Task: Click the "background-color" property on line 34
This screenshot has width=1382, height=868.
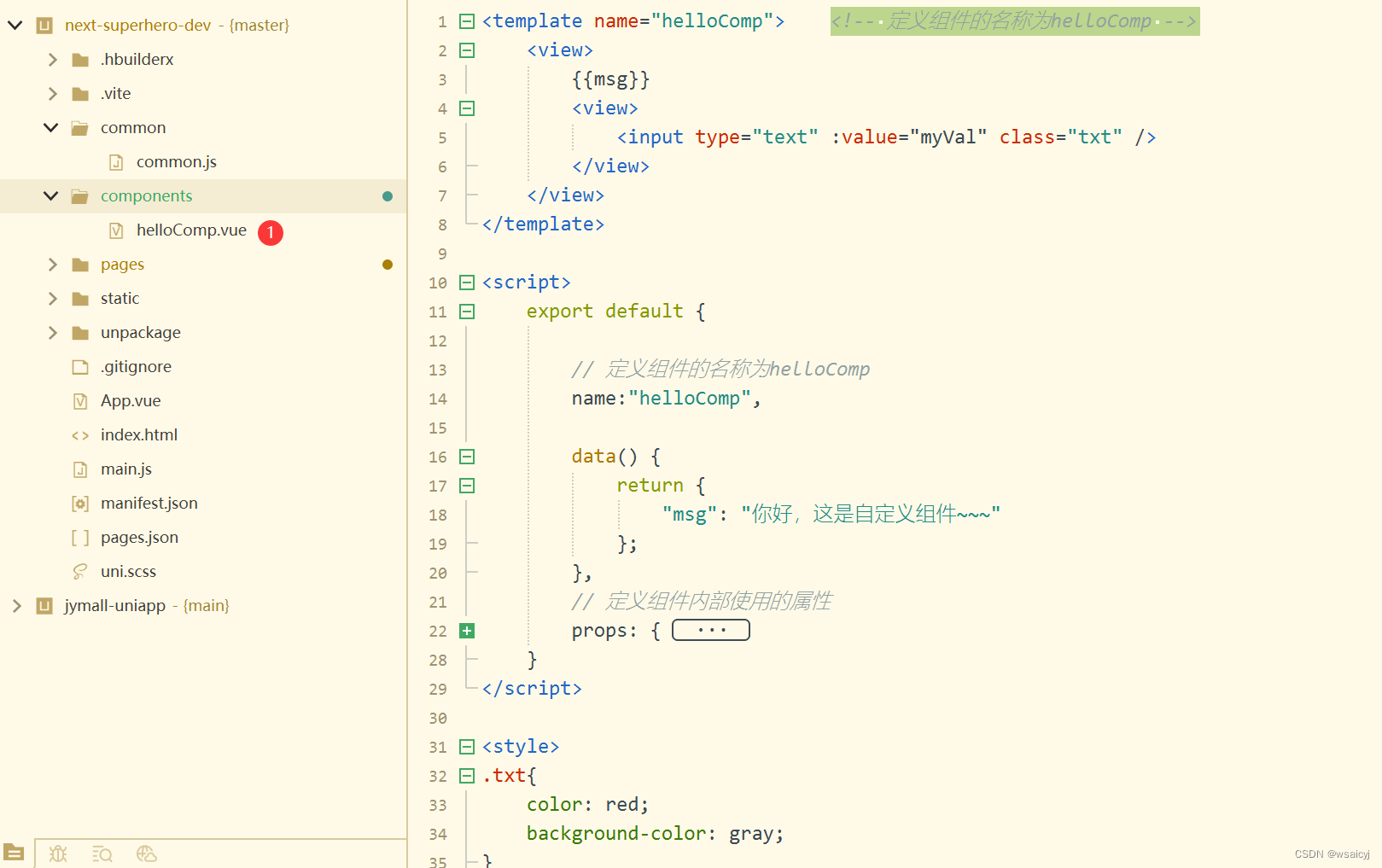Action: (x=616, y=834)
